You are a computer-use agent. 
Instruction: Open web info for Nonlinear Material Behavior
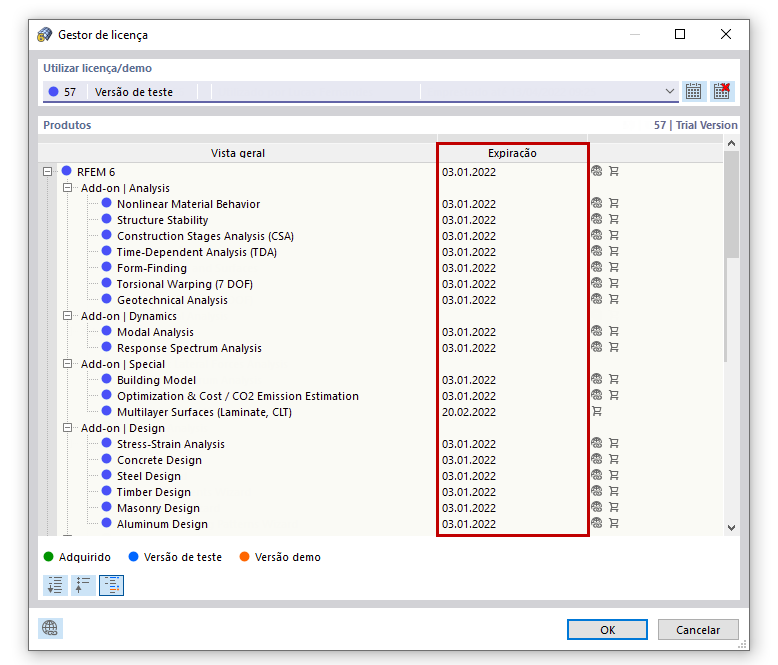[596, 203]
